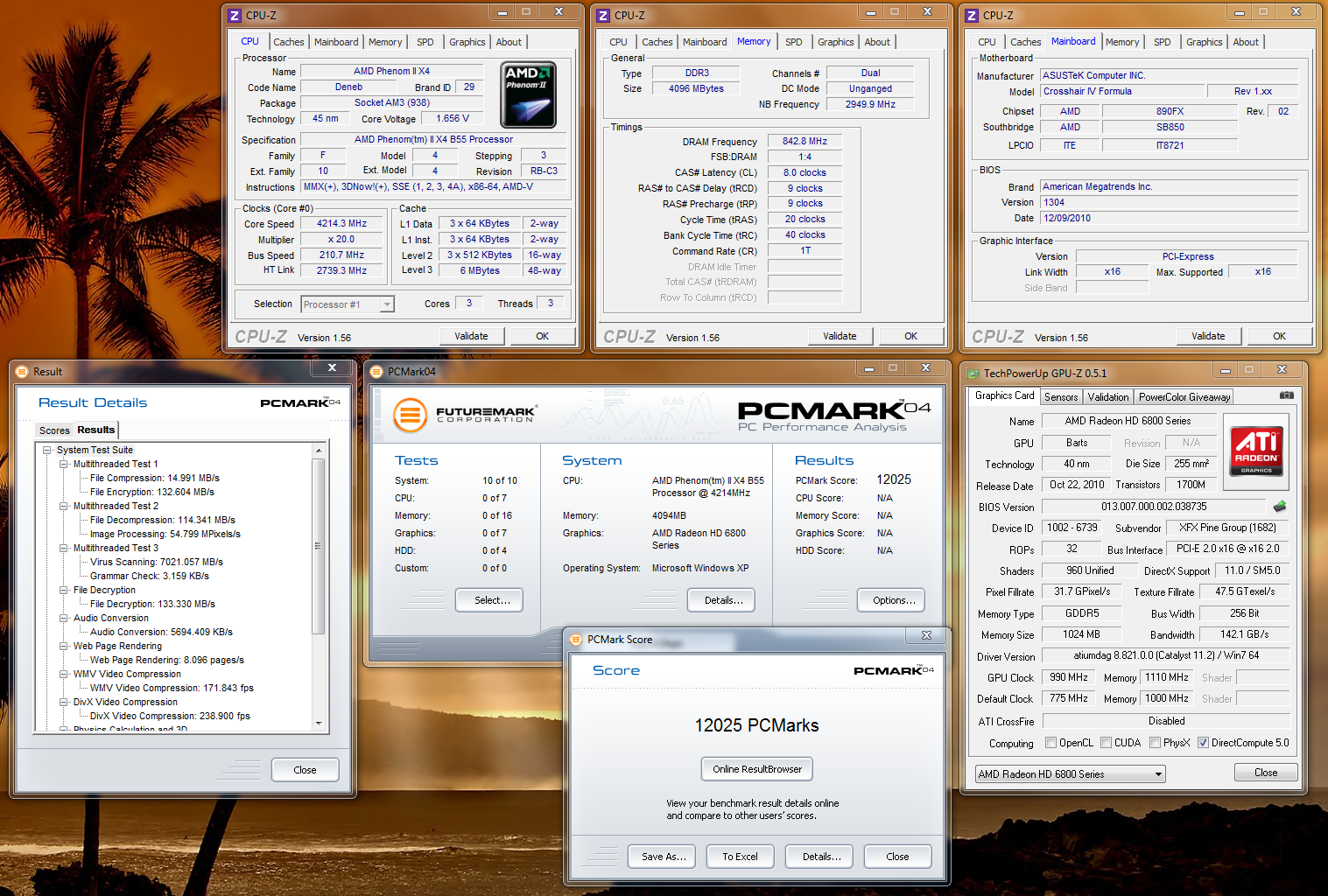Viewport: 1328px width, 896px height.
Task: Open the Processor #1 selection dropdown
Action: click(x=348, y=304)
